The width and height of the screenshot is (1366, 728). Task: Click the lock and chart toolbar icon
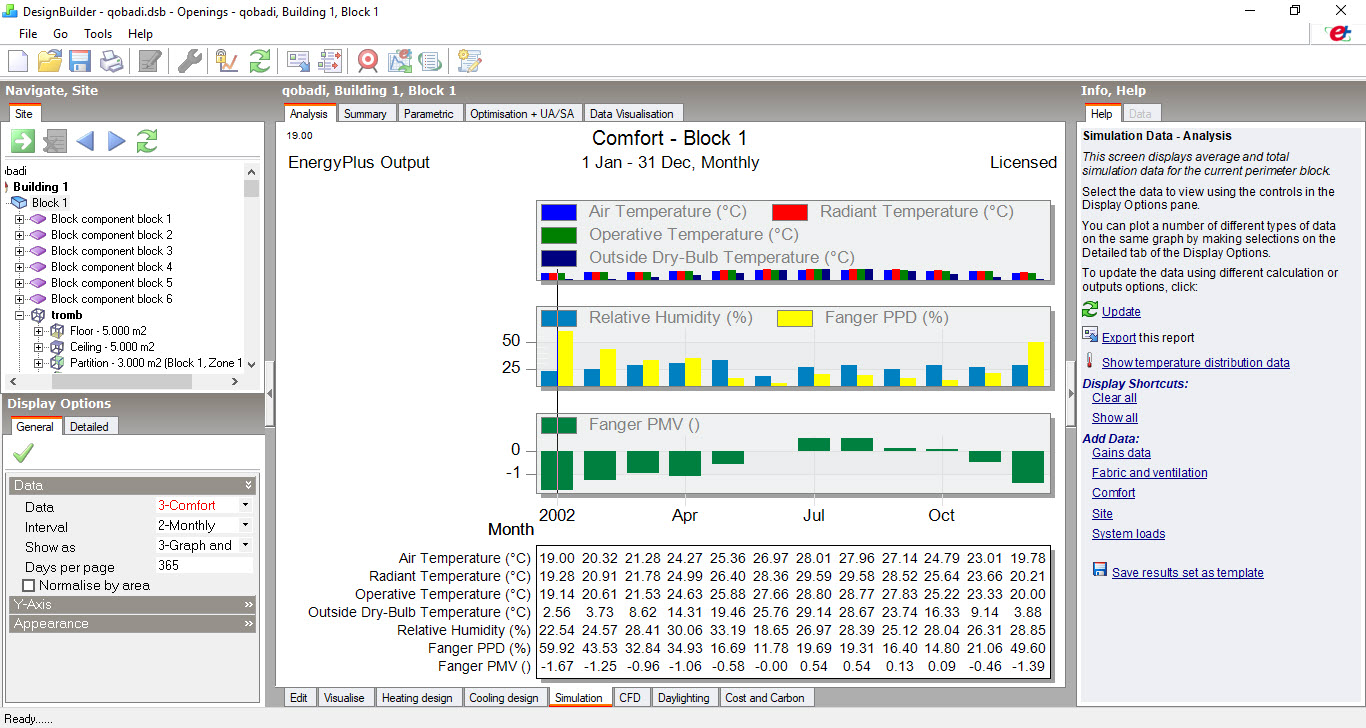tap(227, 61)
